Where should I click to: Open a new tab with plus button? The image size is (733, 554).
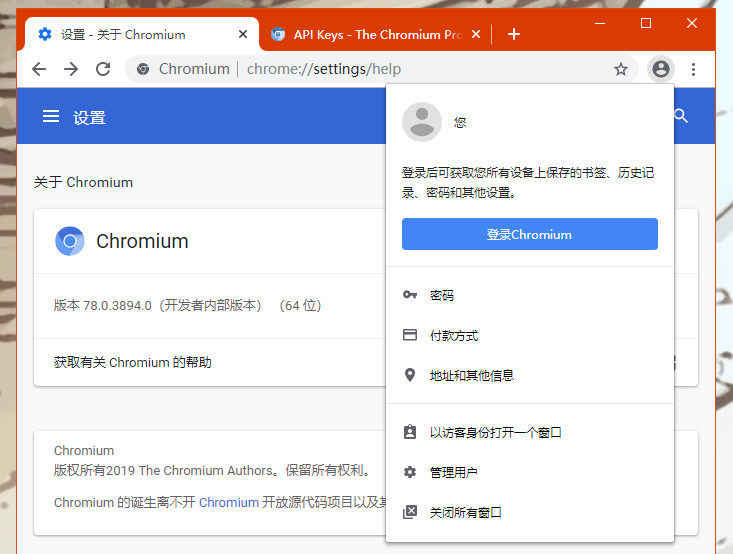point(514,34)
